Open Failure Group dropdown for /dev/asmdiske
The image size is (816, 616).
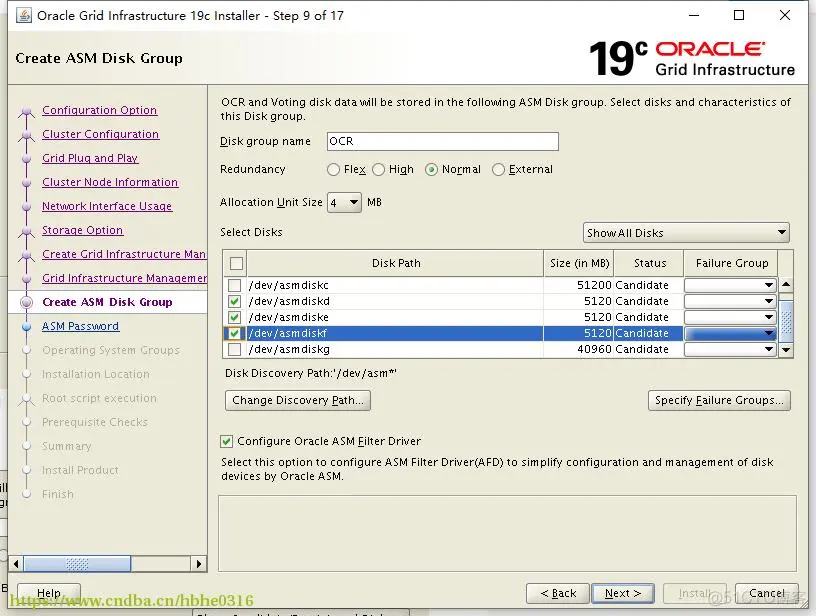(730, 317)
